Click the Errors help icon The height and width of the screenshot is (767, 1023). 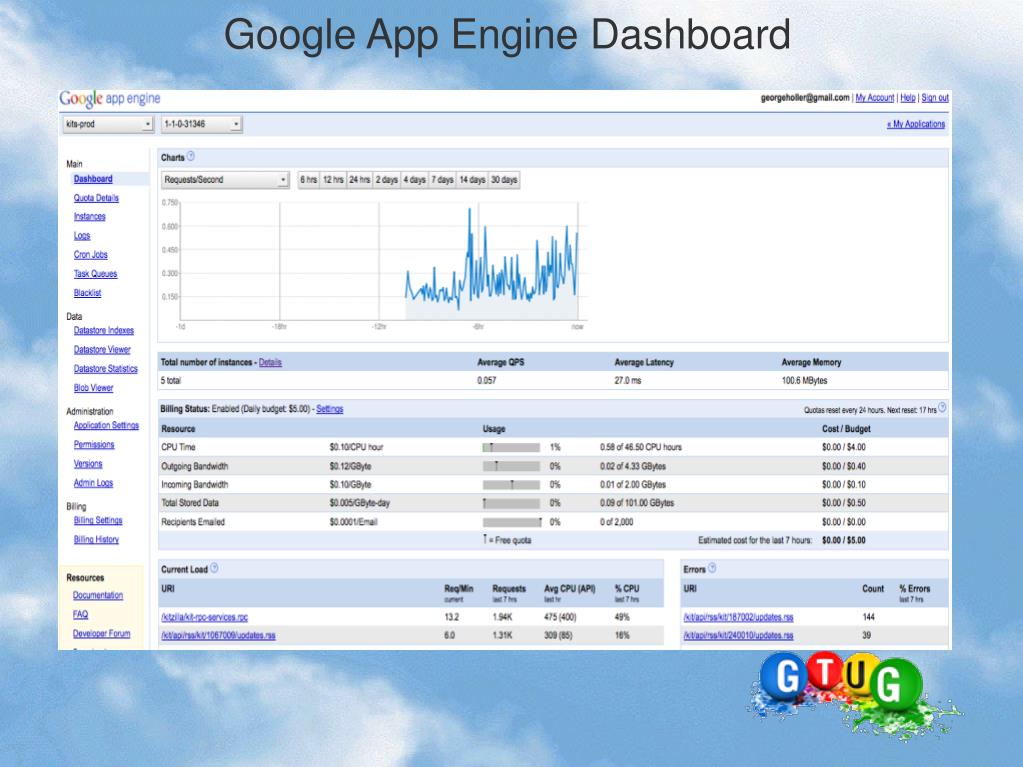[712, 568]
